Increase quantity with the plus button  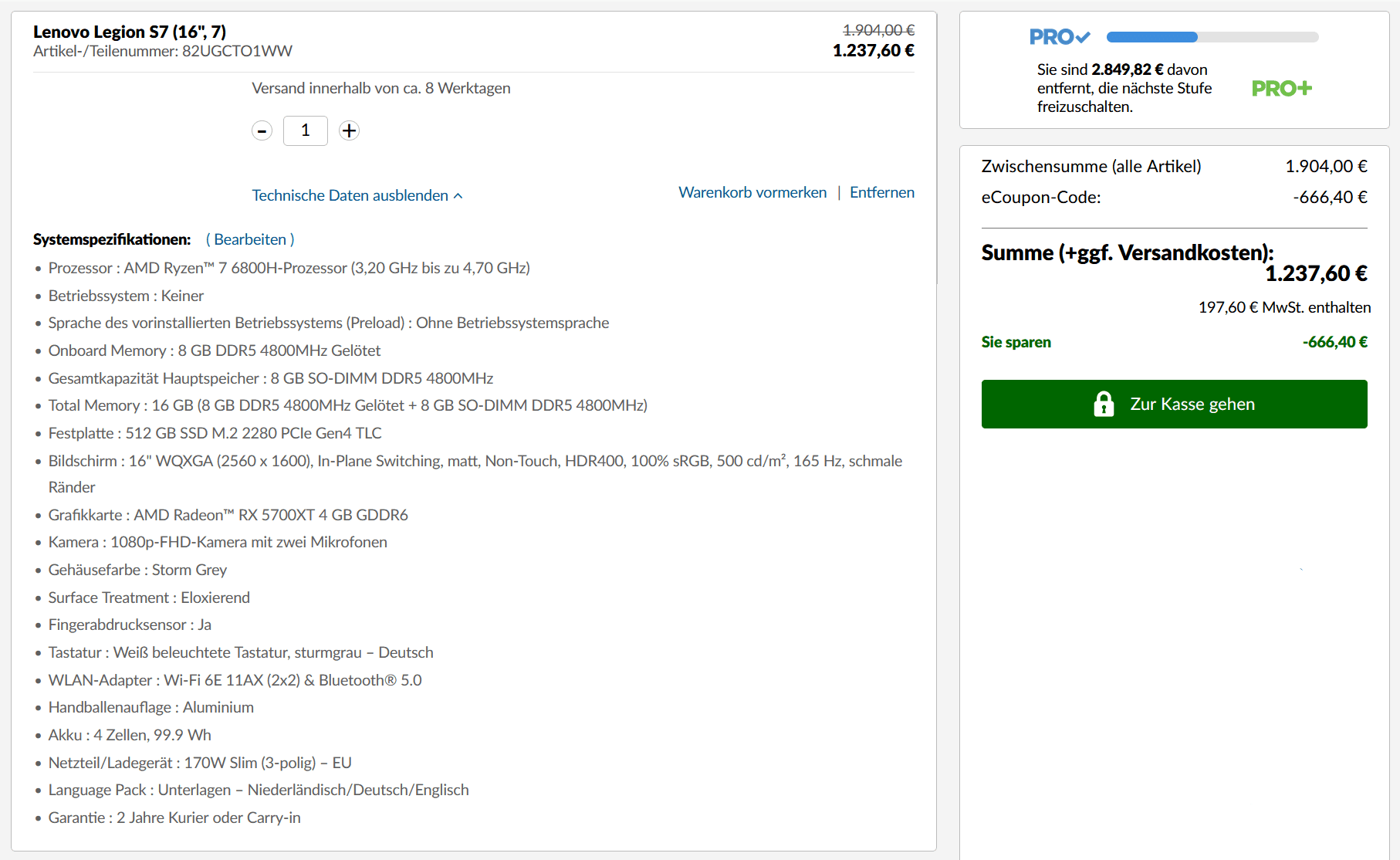(x=350, y=130)
